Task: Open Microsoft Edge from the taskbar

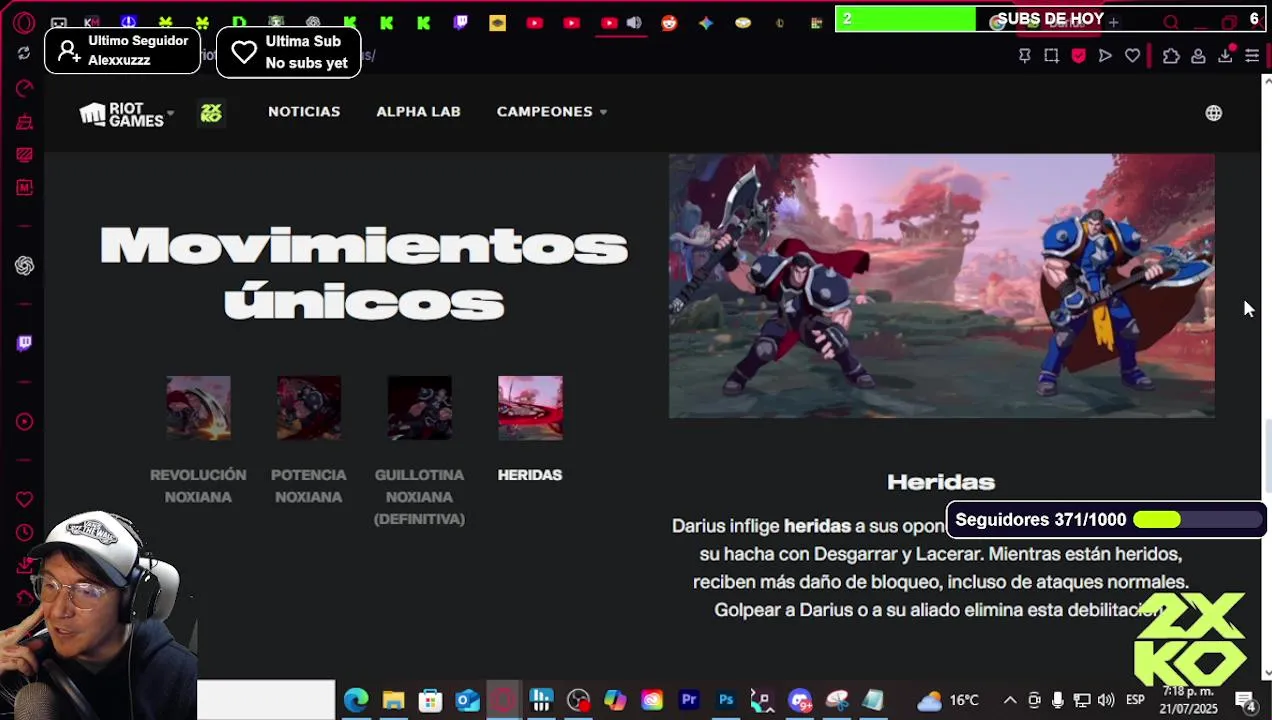Action: pos(356,700)
